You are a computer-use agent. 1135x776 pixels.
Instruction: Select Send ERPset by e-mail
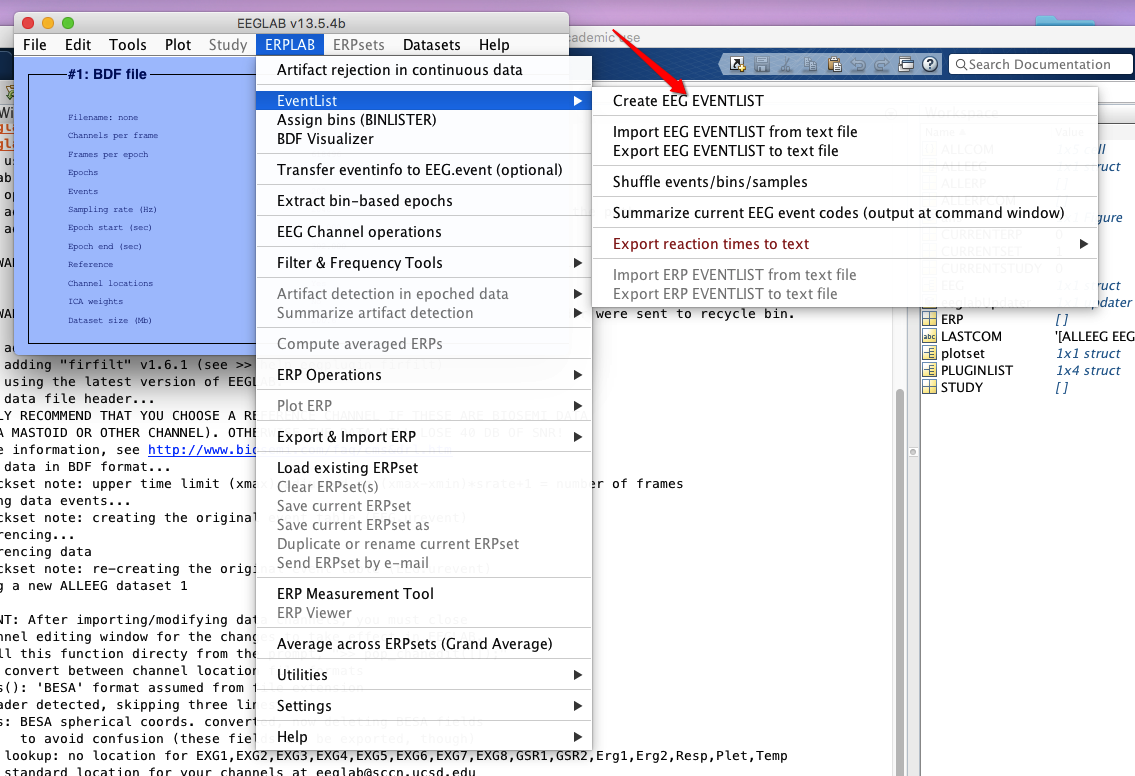(x=424, y=563)
